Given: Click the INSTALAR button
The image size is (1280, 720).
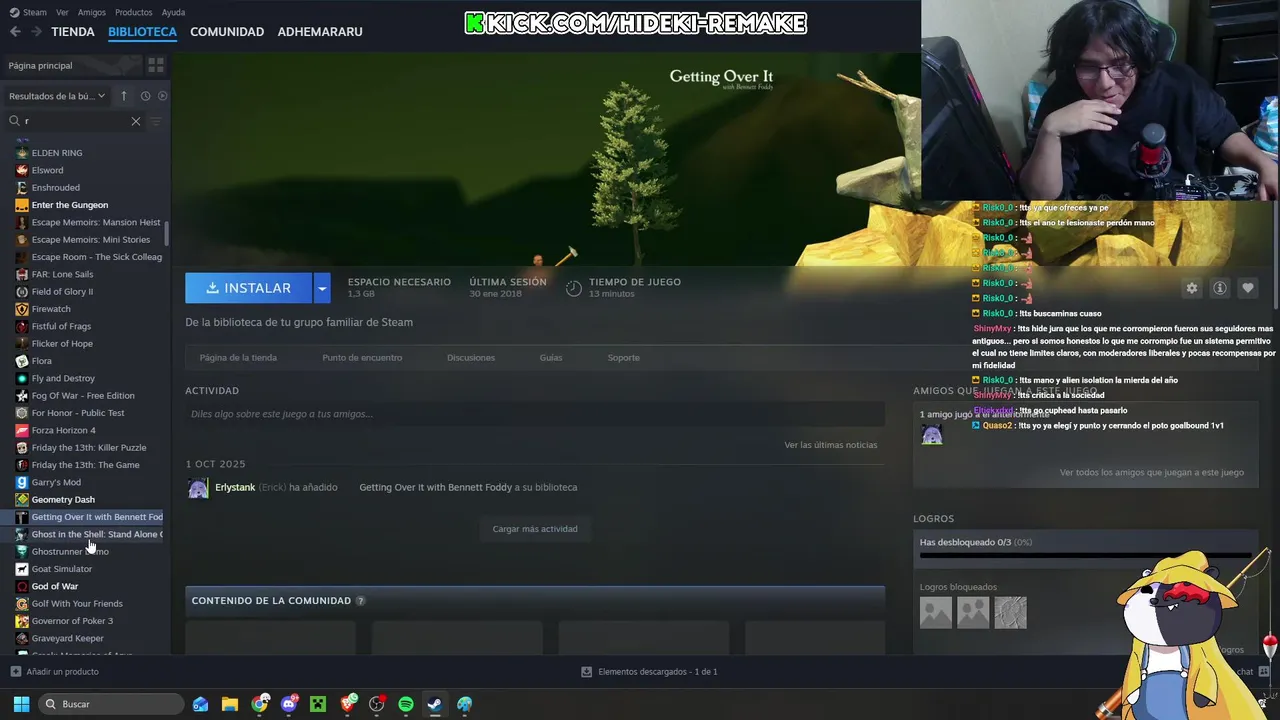Looking at the screenshot, I should click(x=249, y=288).
